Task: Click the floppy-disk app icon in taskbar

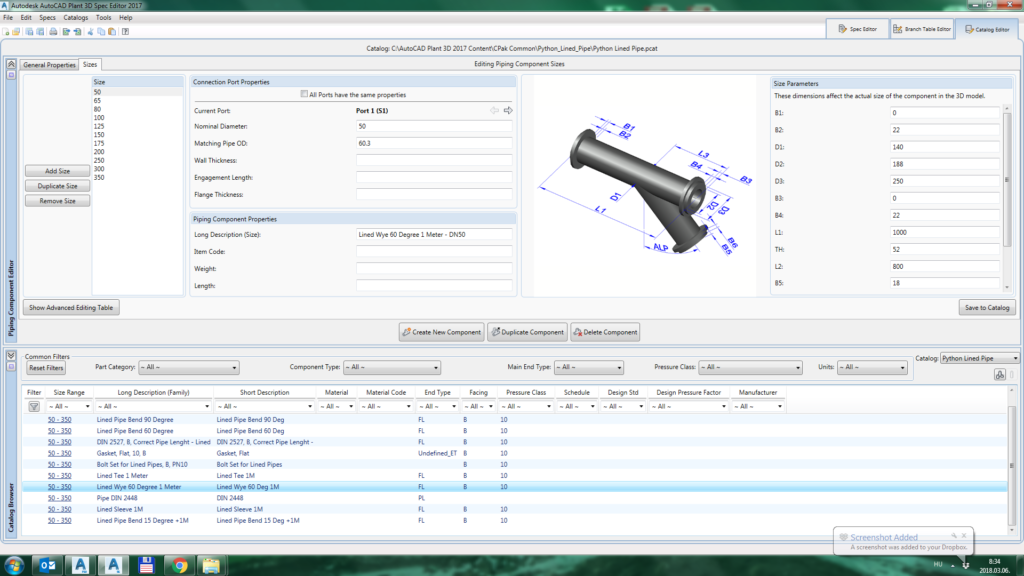Action: coord(146,566)
